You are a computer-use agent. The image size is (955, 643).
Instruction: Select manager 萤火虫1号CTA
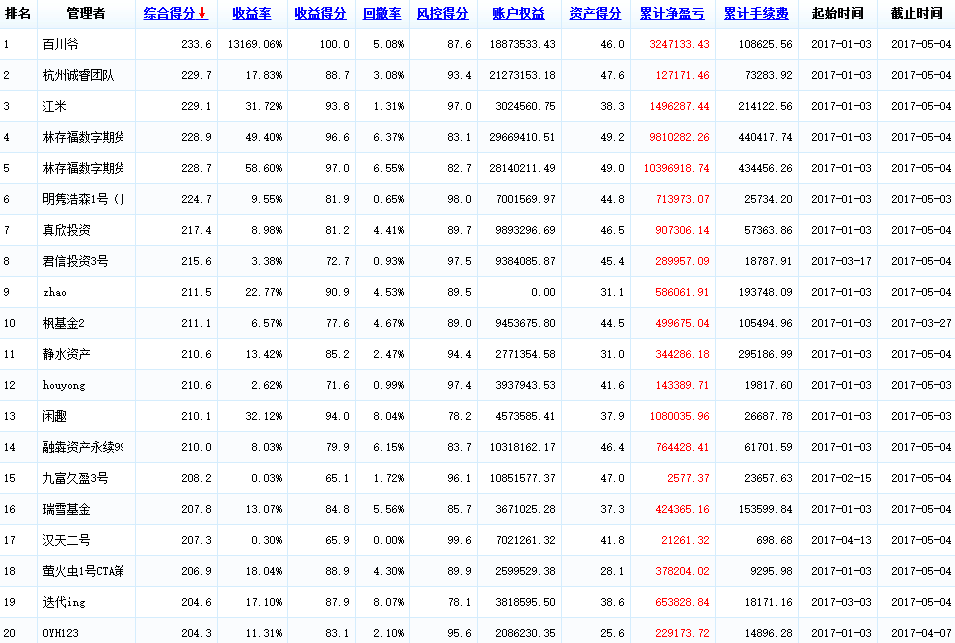click(83, 571)
